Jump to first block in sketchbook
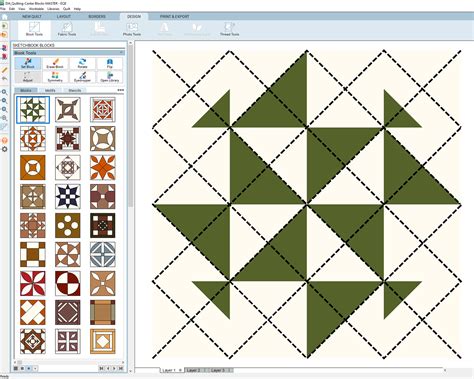 coord(102,368)
